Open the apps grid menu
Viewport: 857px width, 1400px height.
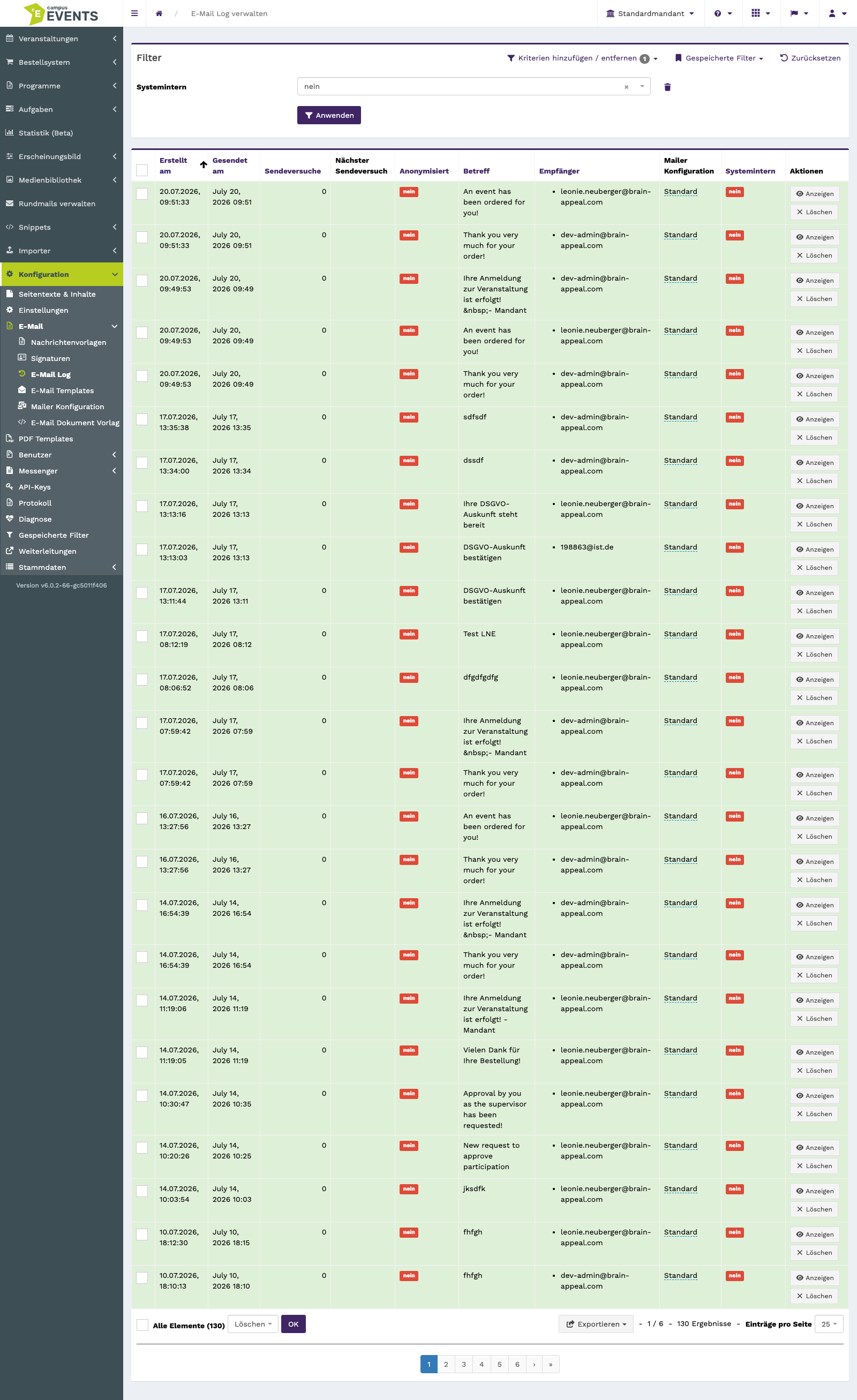[x=761, y=13]
